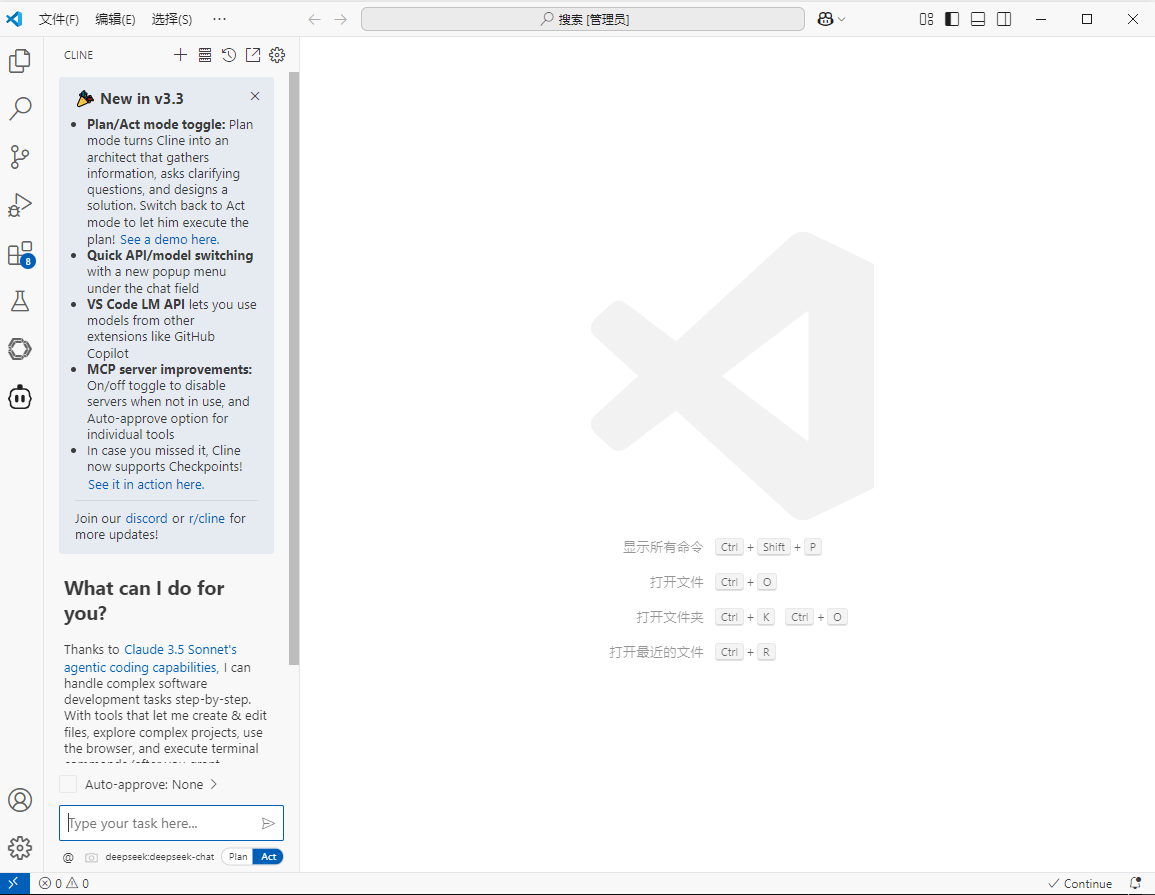Click the 'What can I do for you?' heading
The width and height of the screenshot is (1155, 895).
144,600
